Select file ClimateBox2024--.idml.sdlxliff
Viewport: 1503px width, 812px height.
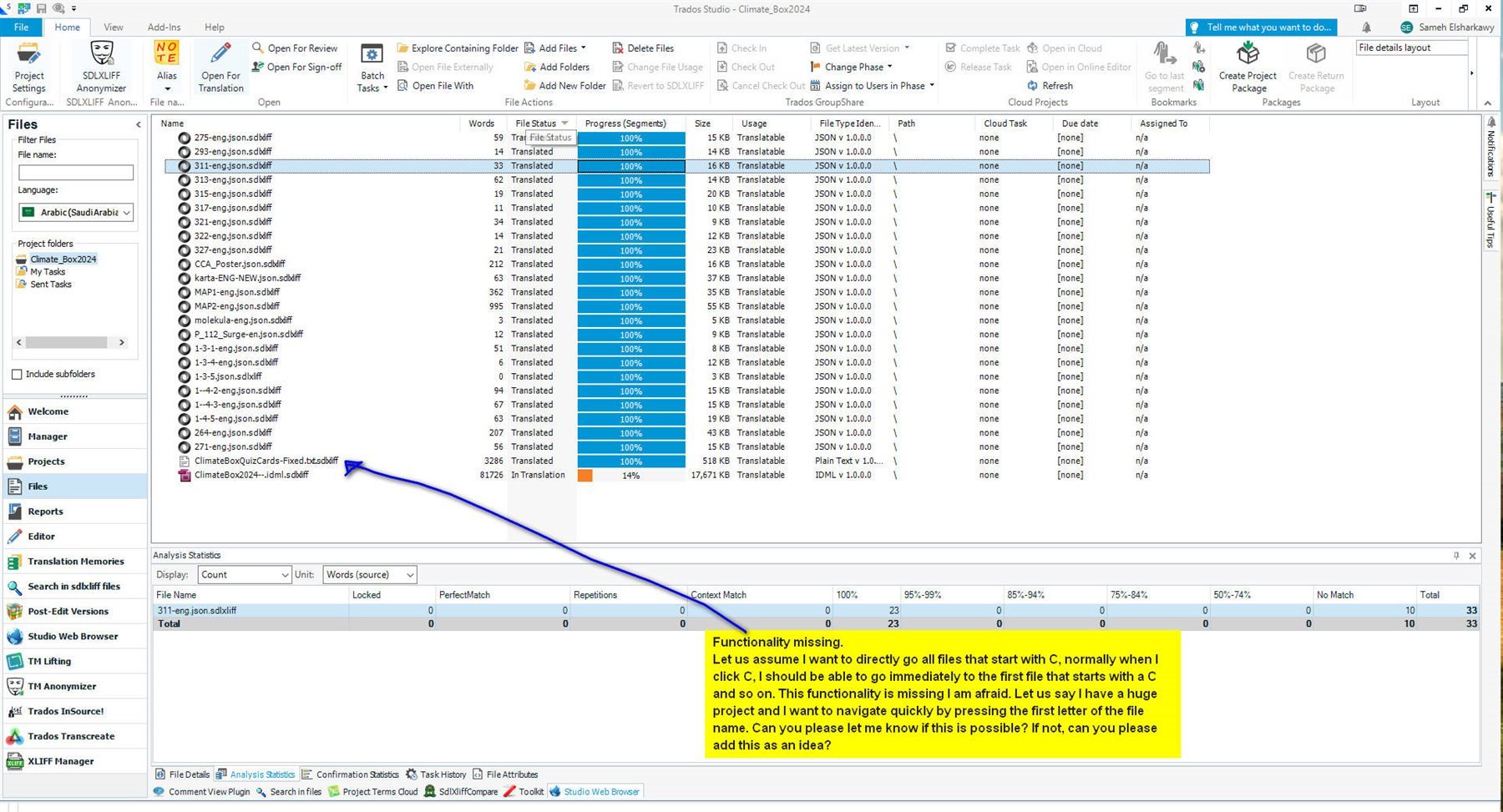pyautogui.click(x=251, y=475)
